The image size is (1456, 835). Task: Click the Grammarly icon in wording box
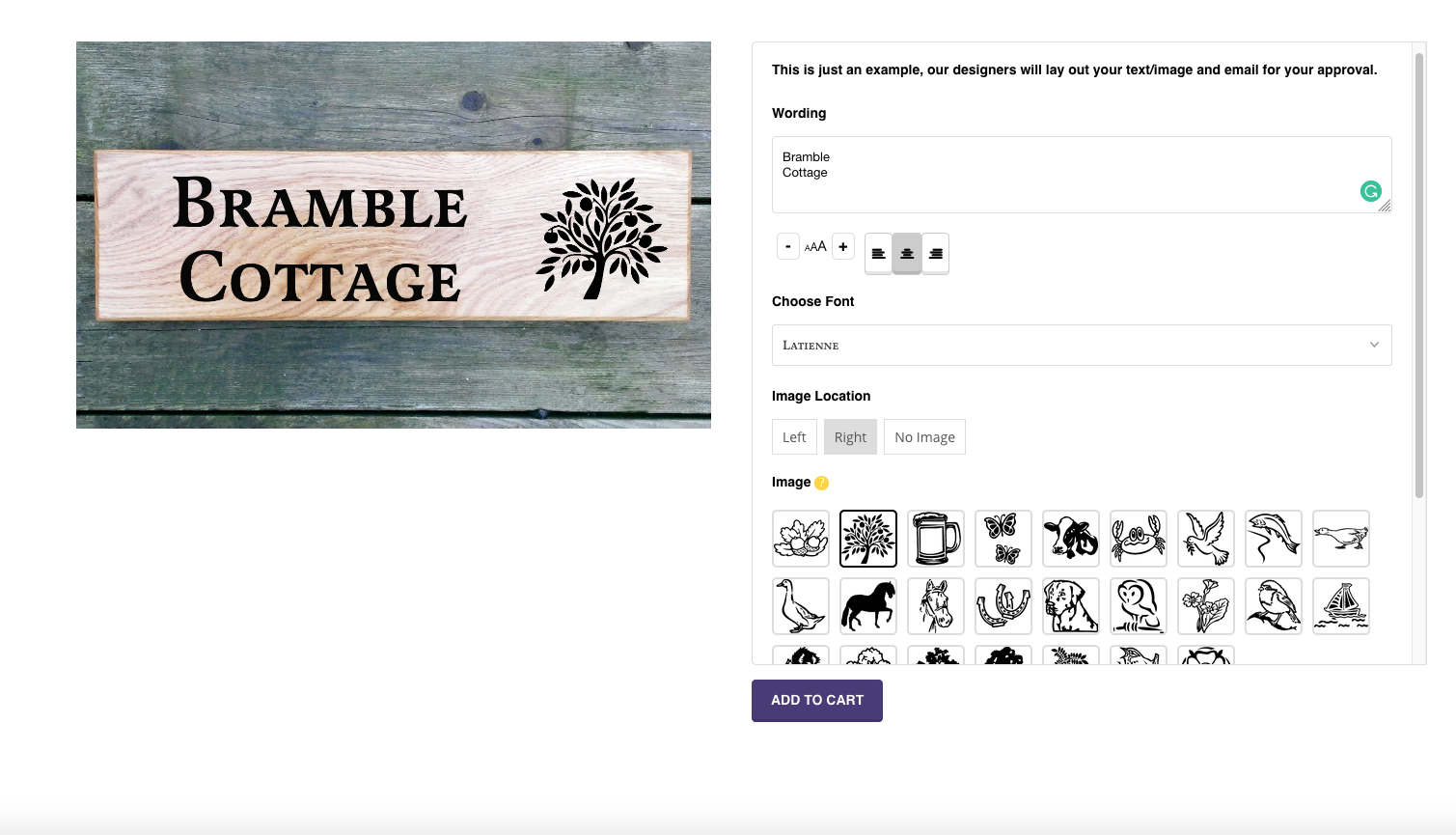[x=1371, y=192]
